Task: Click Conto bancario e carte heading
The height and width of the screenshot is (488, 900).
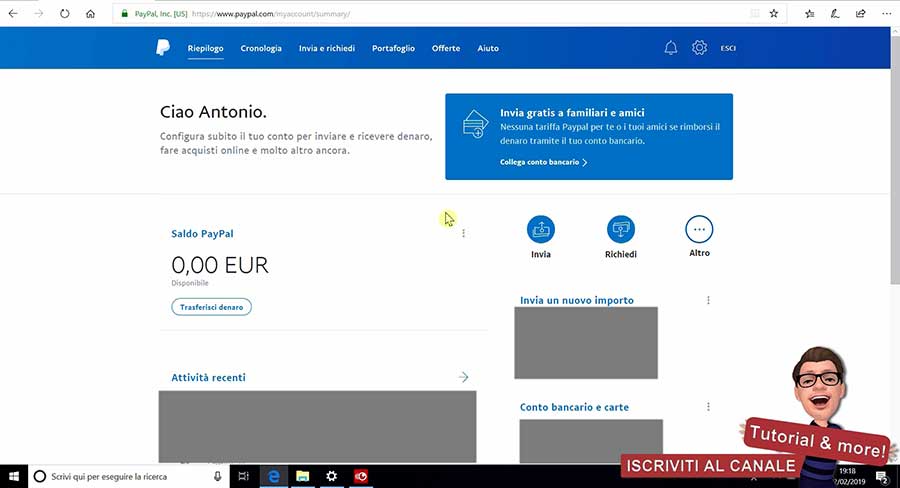Action: pyautogui.click(x=574, y=407)
